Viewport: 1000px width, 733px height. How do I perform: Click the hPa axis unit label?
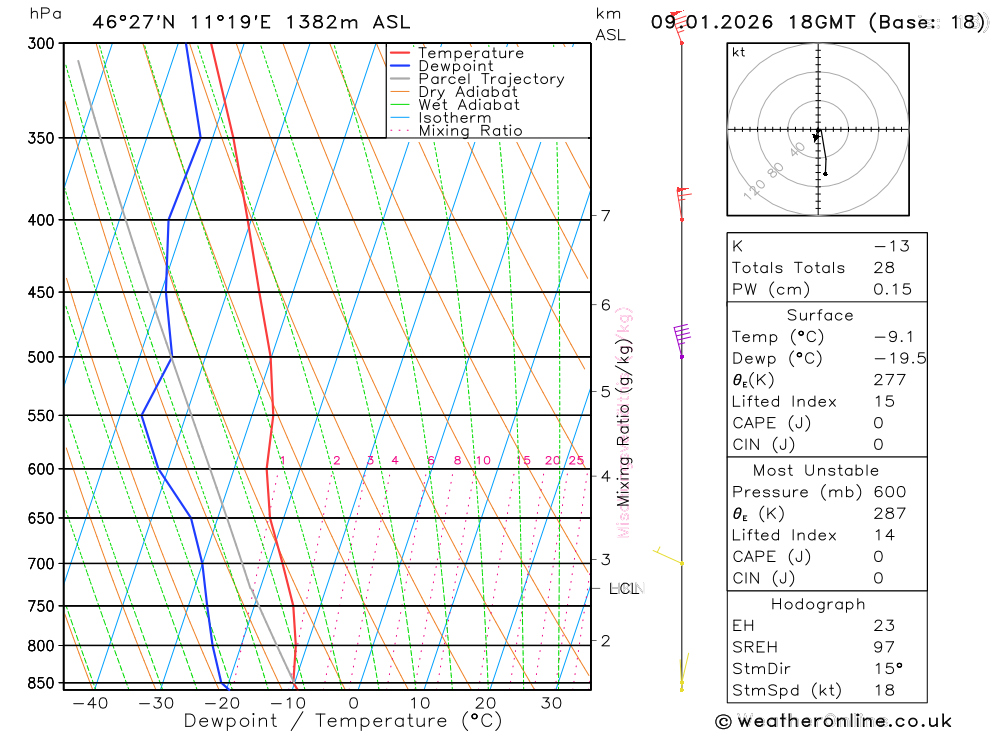pos(45,14)
